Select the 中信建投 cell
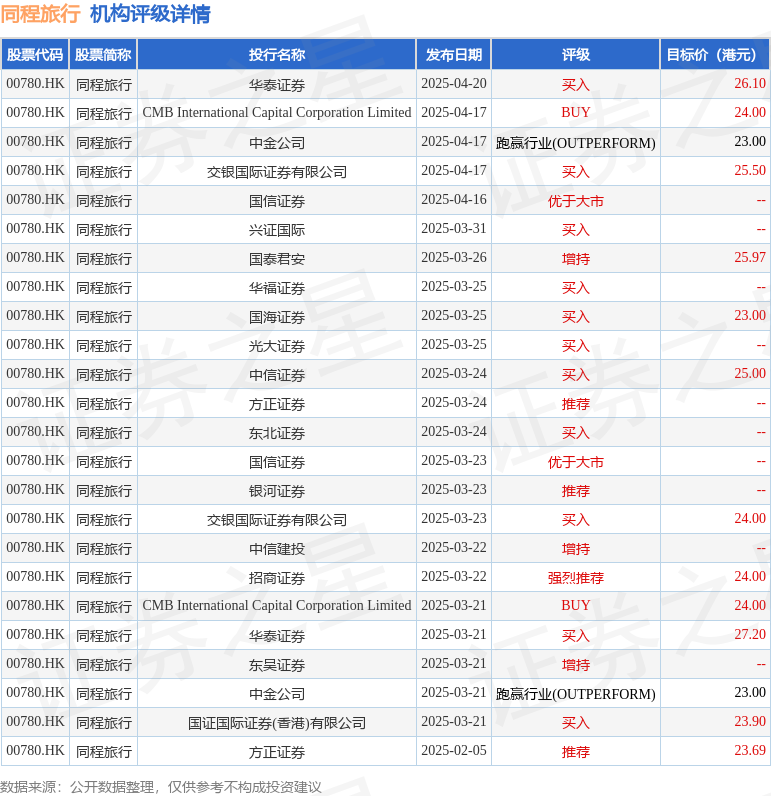 point(277,548)
